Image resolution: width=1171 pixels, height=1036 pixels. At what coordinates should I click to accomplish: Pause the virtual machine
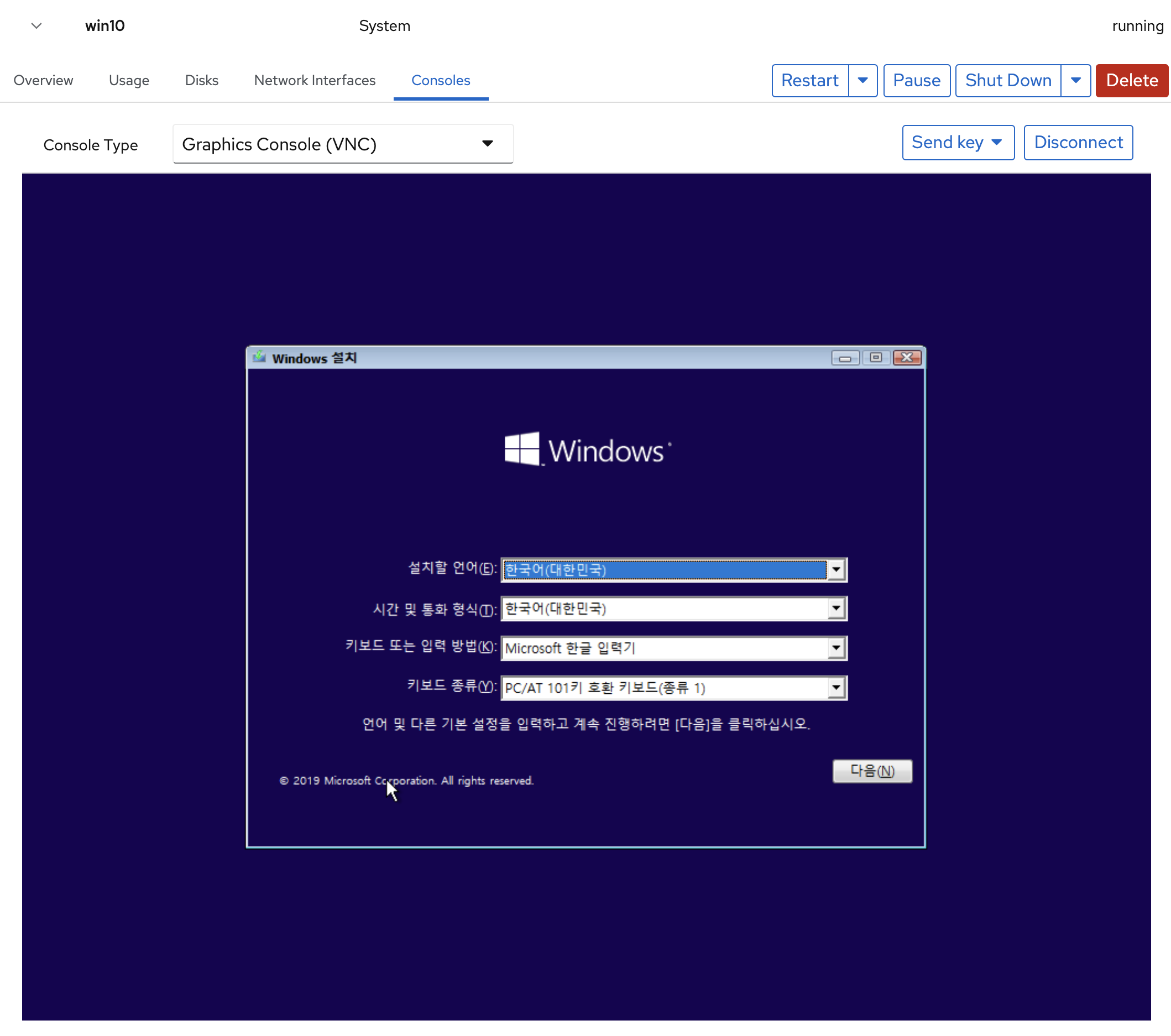(916, 80)
